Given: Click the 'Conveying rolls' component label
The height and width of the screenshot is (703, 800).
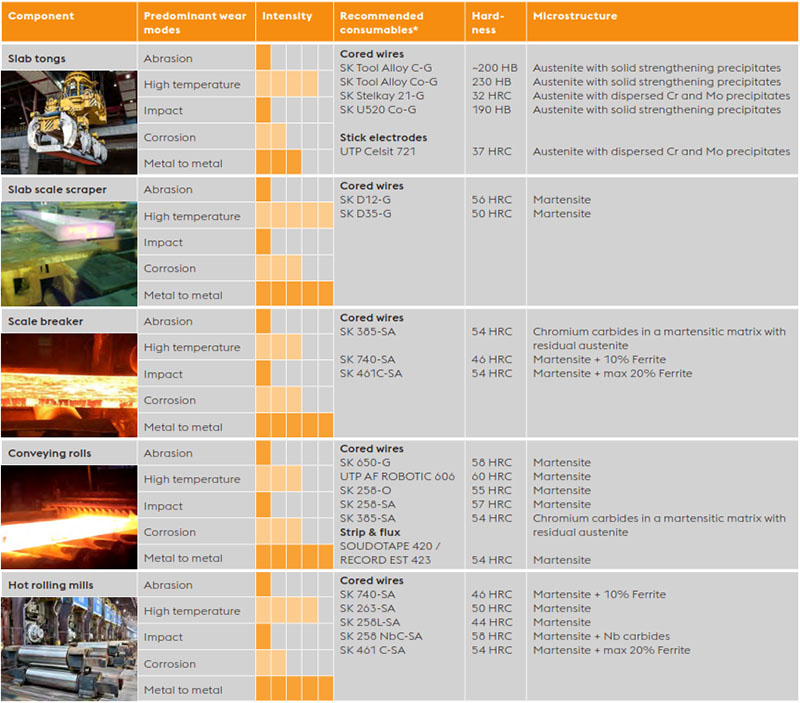Looking at the screenshot, I should [x=49, y=453].
